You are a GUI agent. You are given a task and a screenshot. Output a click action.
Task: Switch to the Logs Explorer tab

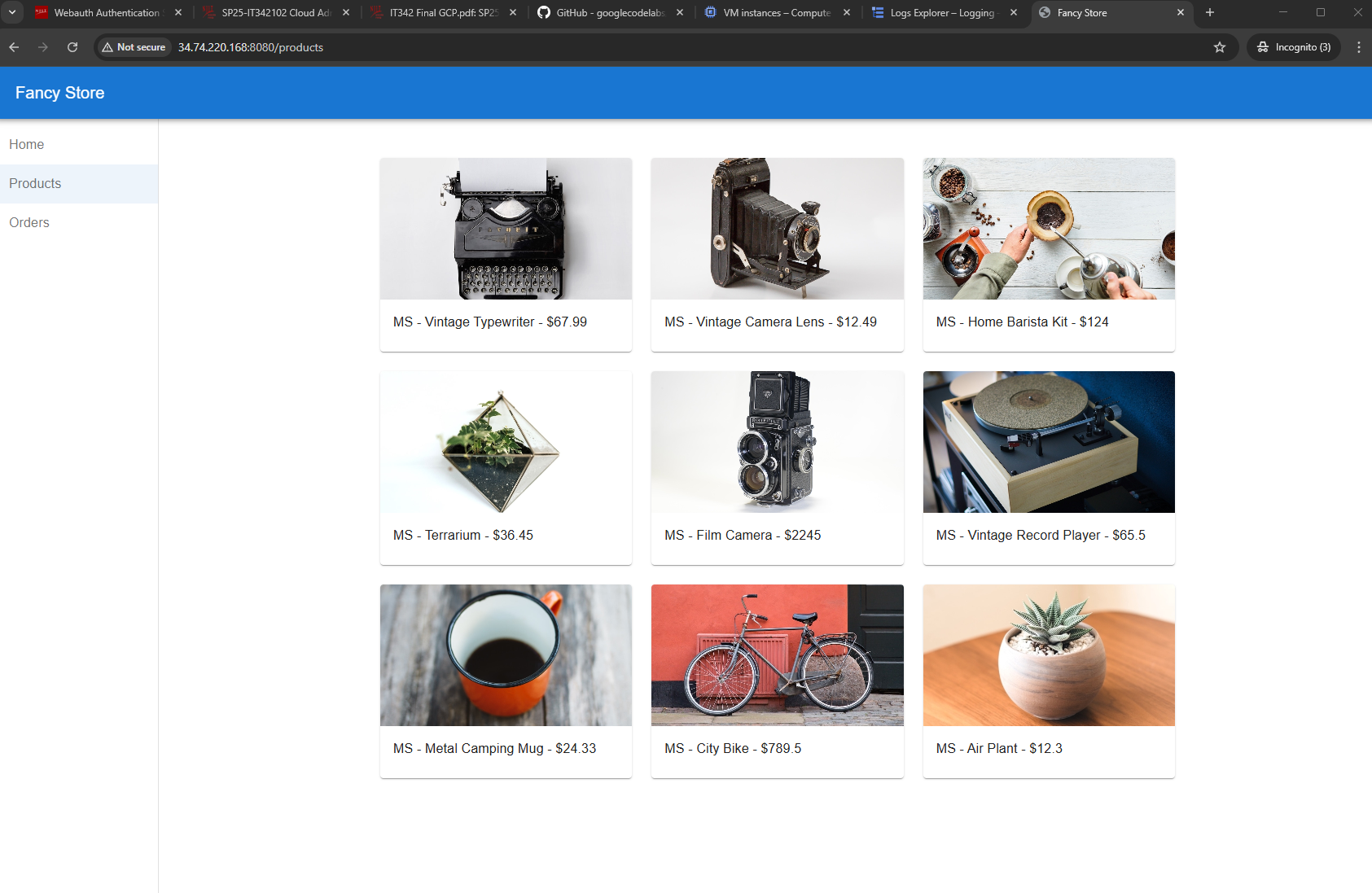coord(941,12)
